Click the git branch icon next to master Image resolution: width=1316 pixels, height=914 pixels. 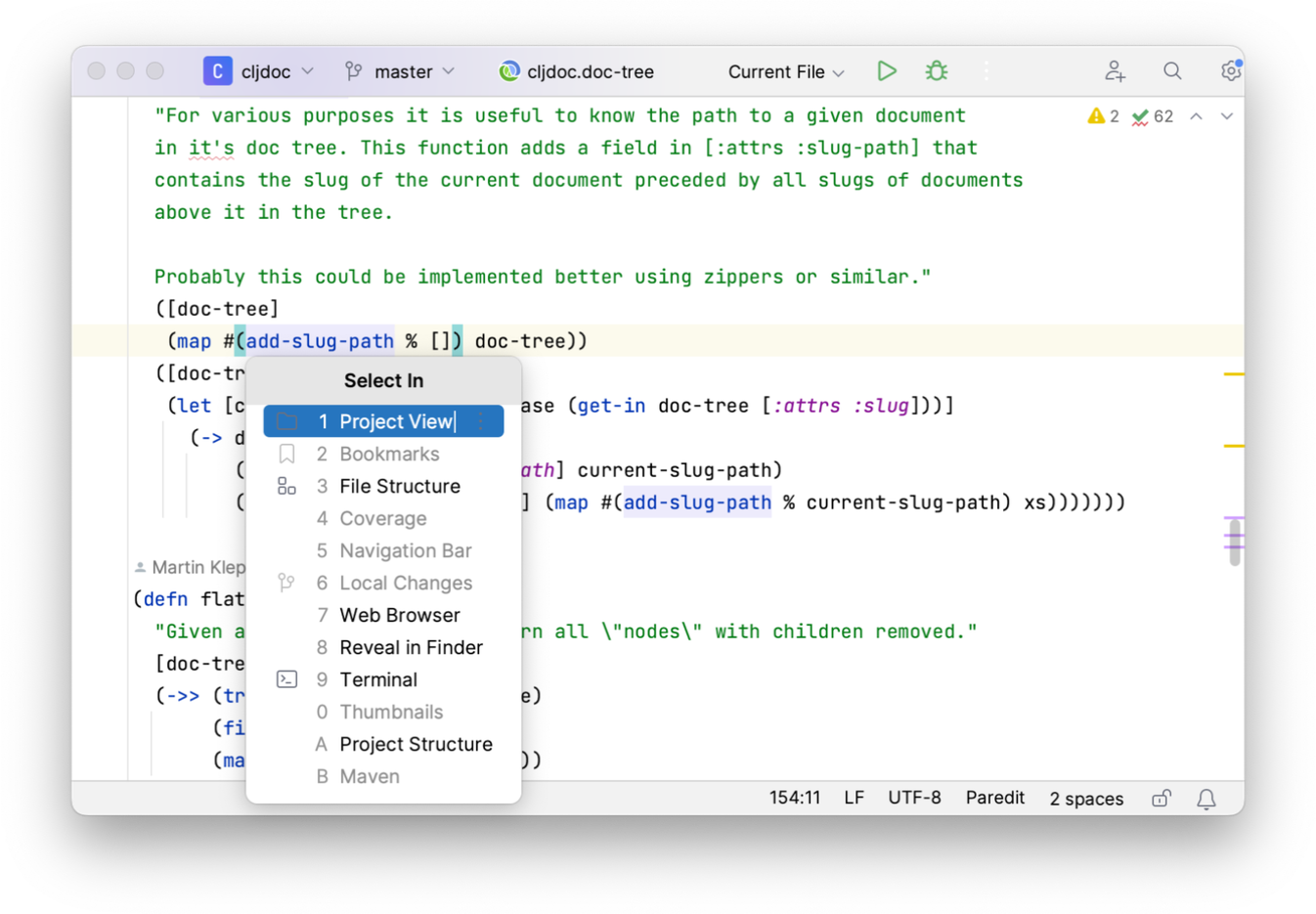point(354,71)
